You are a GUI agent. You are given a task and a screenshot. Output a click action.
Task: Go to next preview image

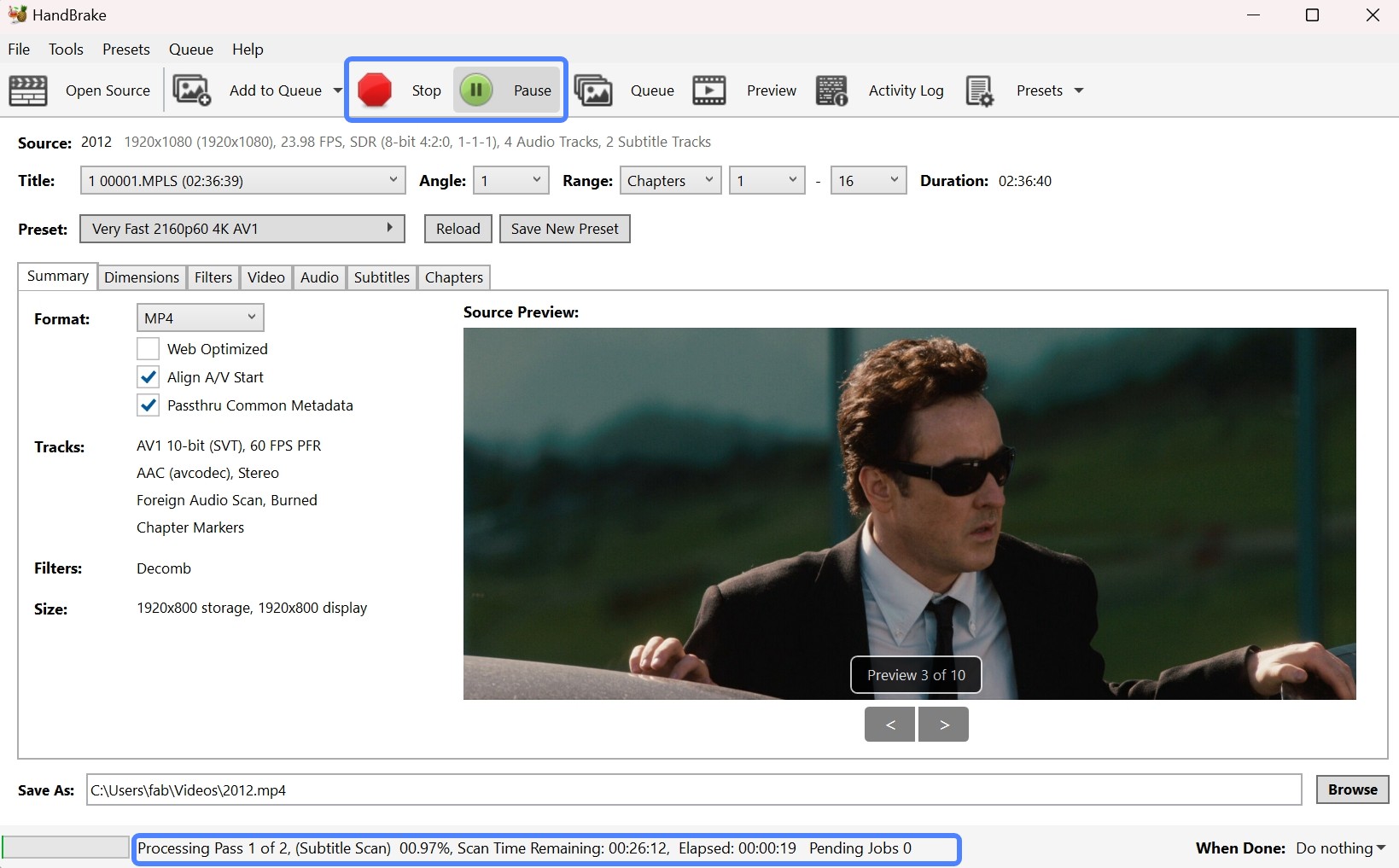[942, 724]
